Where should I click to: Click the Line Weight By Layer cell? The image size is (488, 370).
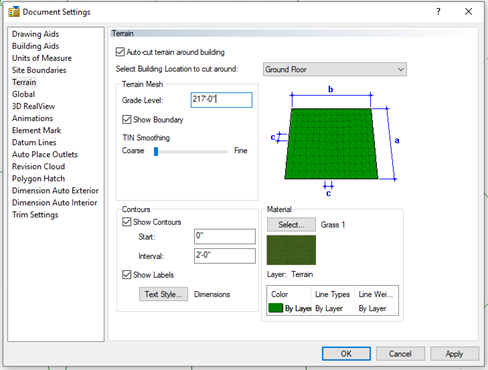tap(372, 309)
